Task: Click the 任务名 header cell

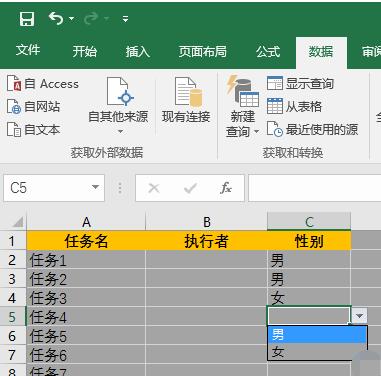Action: click(86, 241)
